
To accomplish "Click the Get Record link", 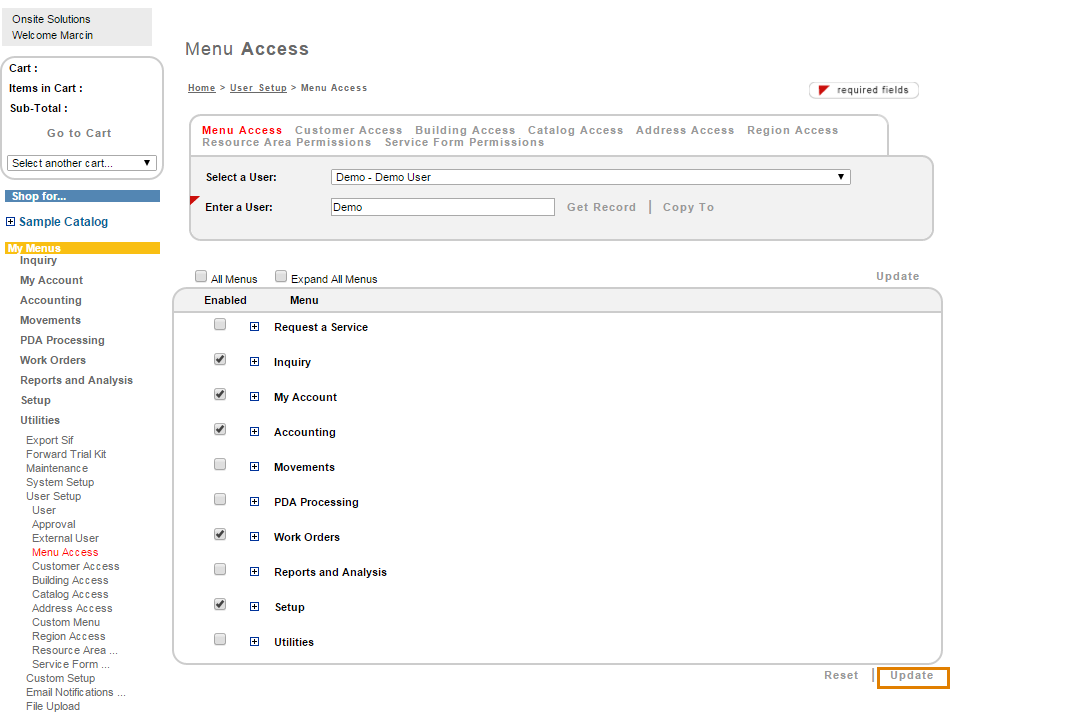I will pyautogui.click(x=601, y=207).
